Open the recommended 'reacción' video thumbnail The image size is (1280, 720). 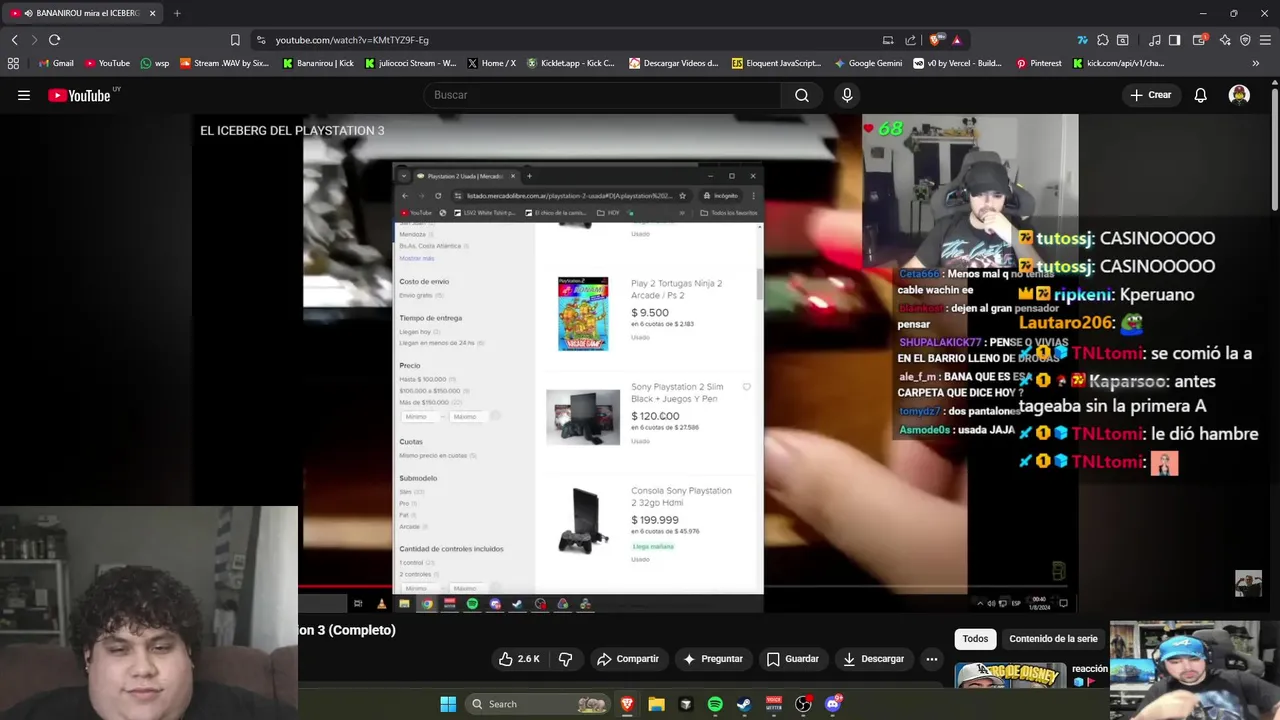pyautogui.click(x=1010, y=676)
